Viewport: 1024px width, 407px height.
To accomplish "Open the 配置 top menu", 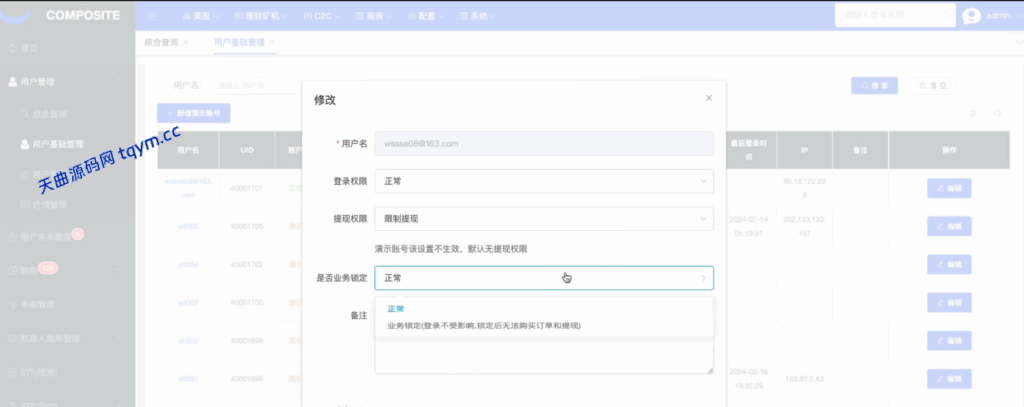I will click(x=426, y=16).
